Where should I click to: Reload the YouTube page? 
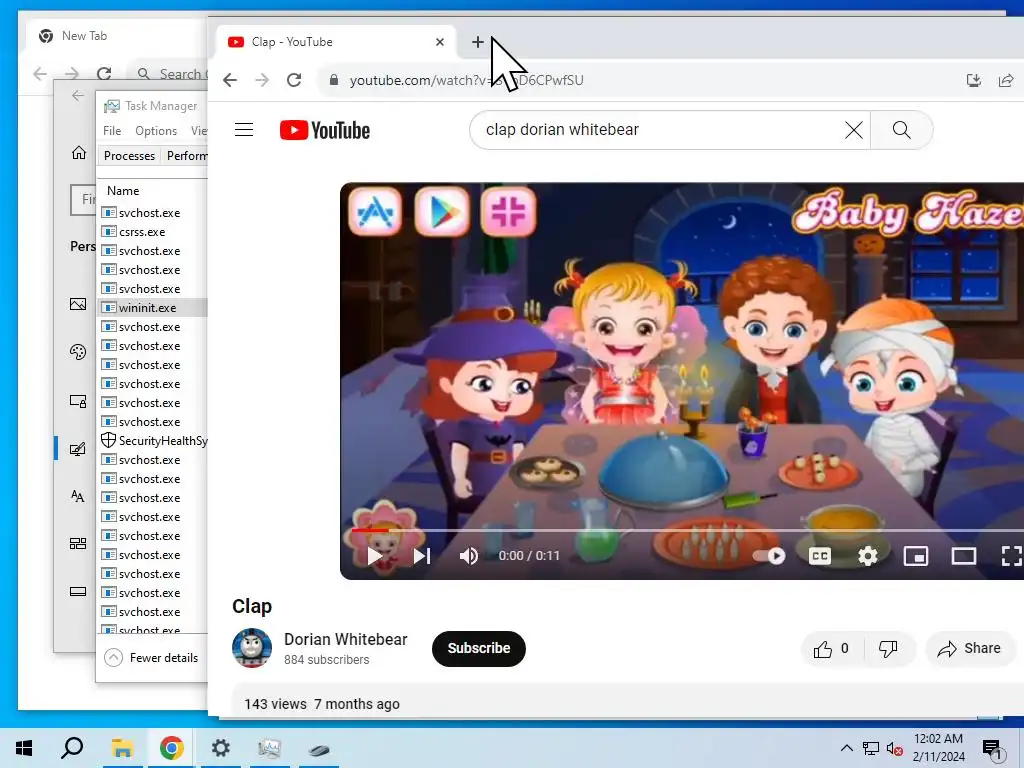[x=294, y=80]
